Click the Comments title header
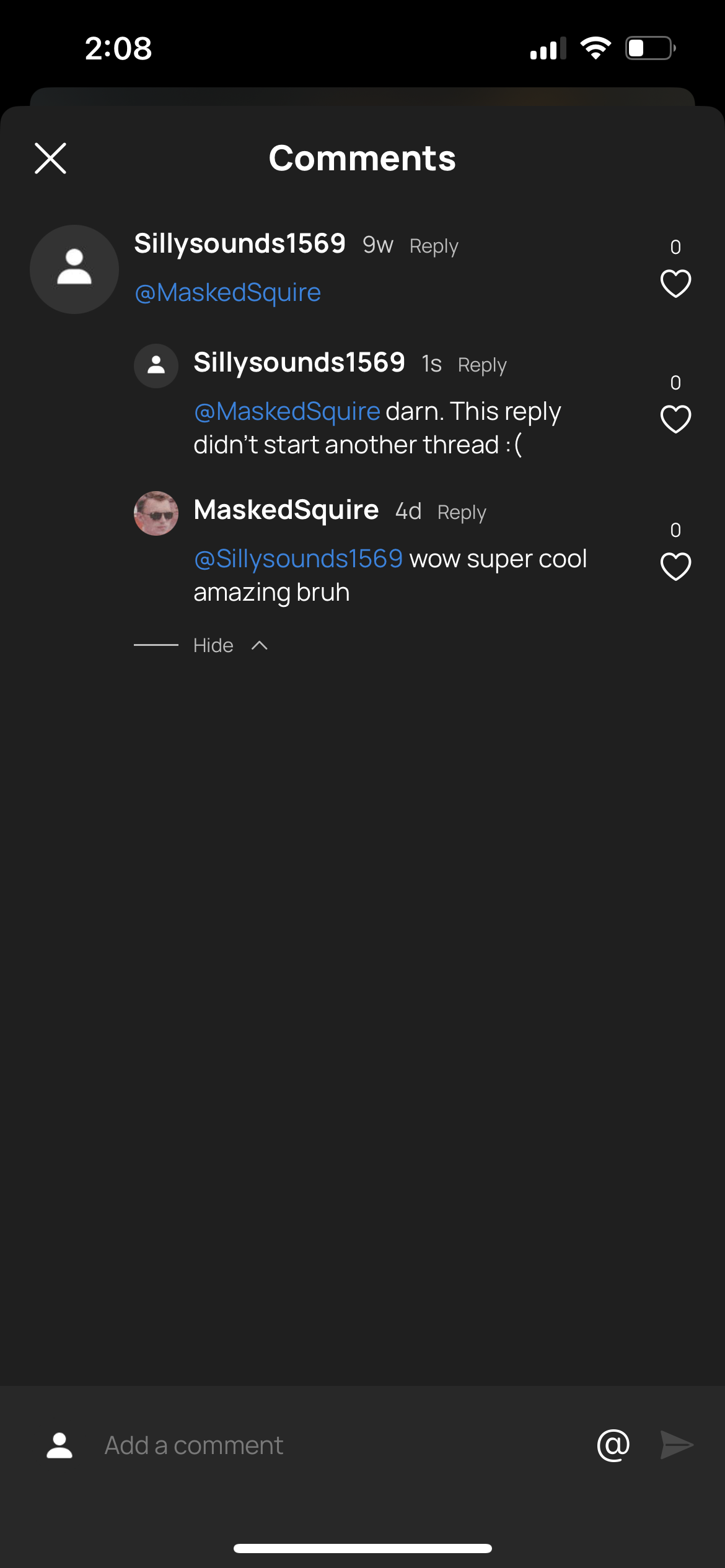This screenshot has height=1568, width=725. [362, 159]
